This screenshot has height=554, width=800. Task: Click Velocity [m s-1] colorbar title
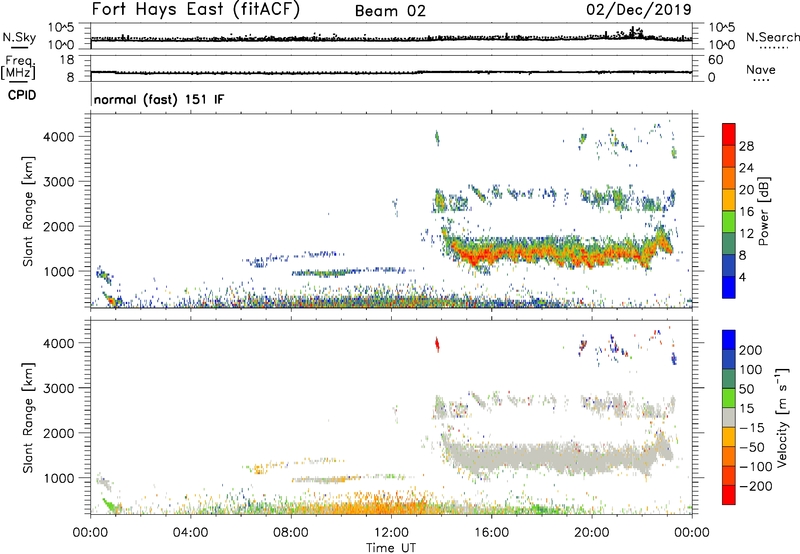(x=782, y=417)
